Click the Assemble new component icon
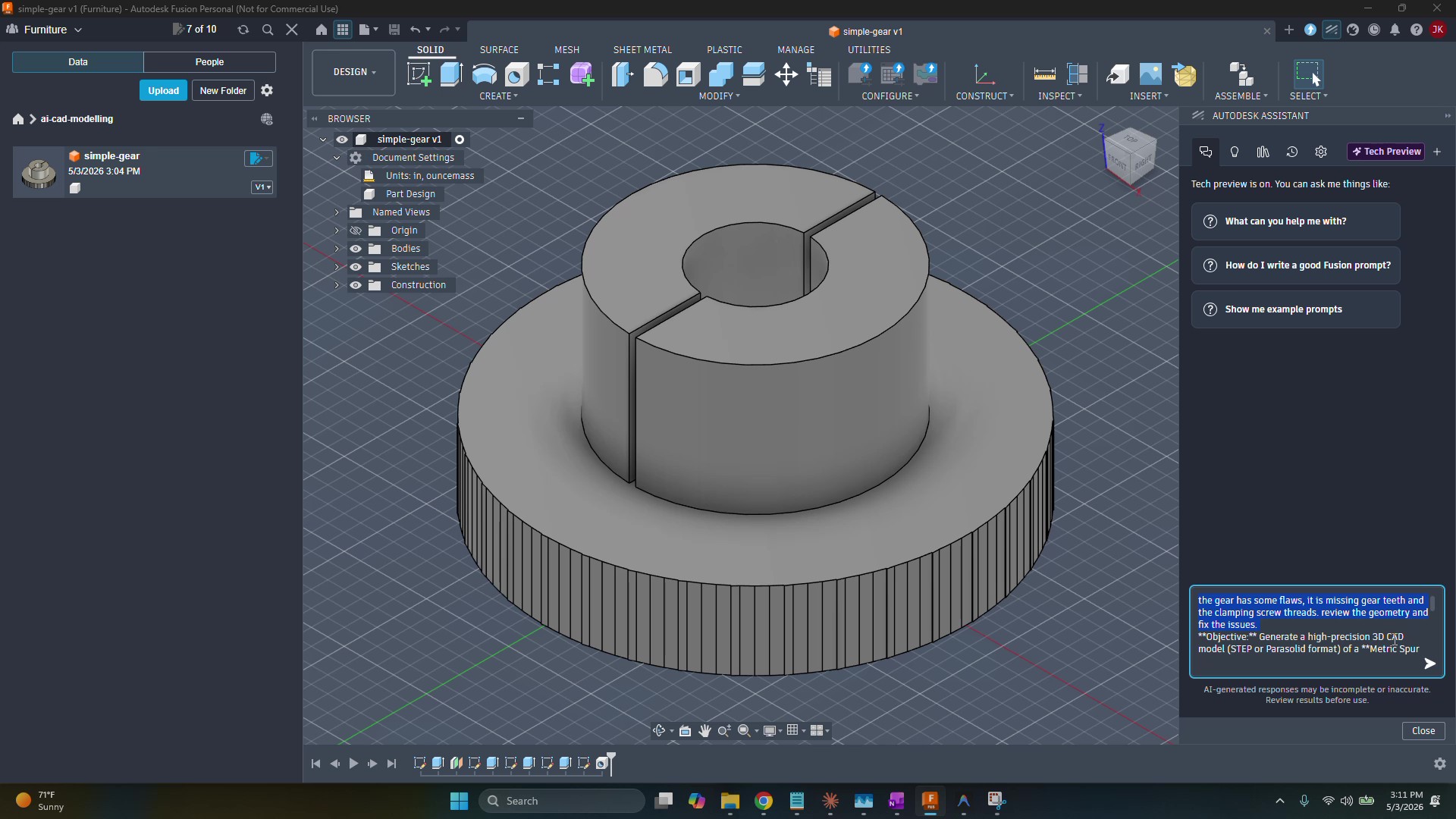1456x819 pixels. coord(1241,74)
